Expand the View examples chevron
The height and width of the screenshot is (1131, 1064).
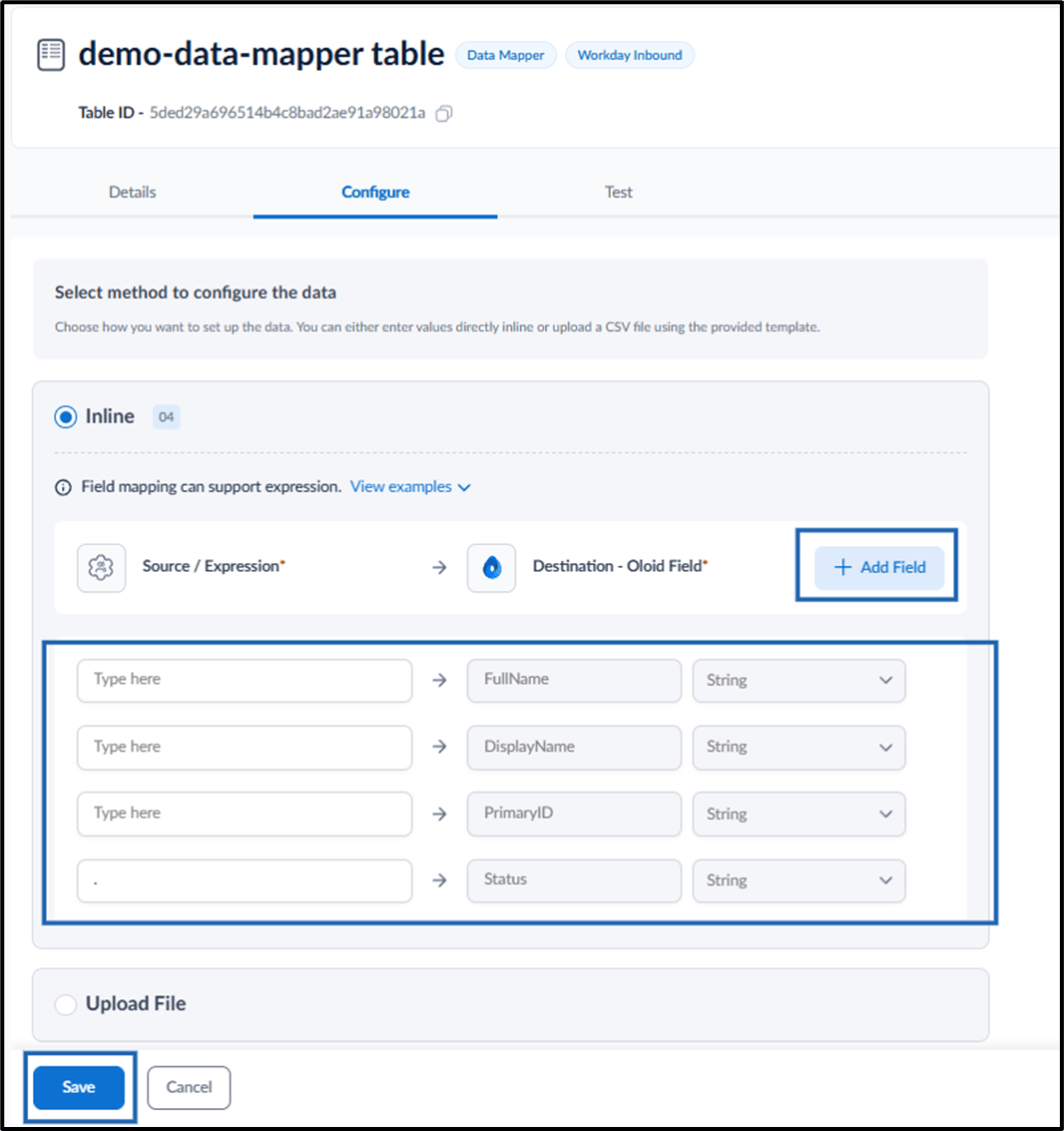tap(464, 487)
